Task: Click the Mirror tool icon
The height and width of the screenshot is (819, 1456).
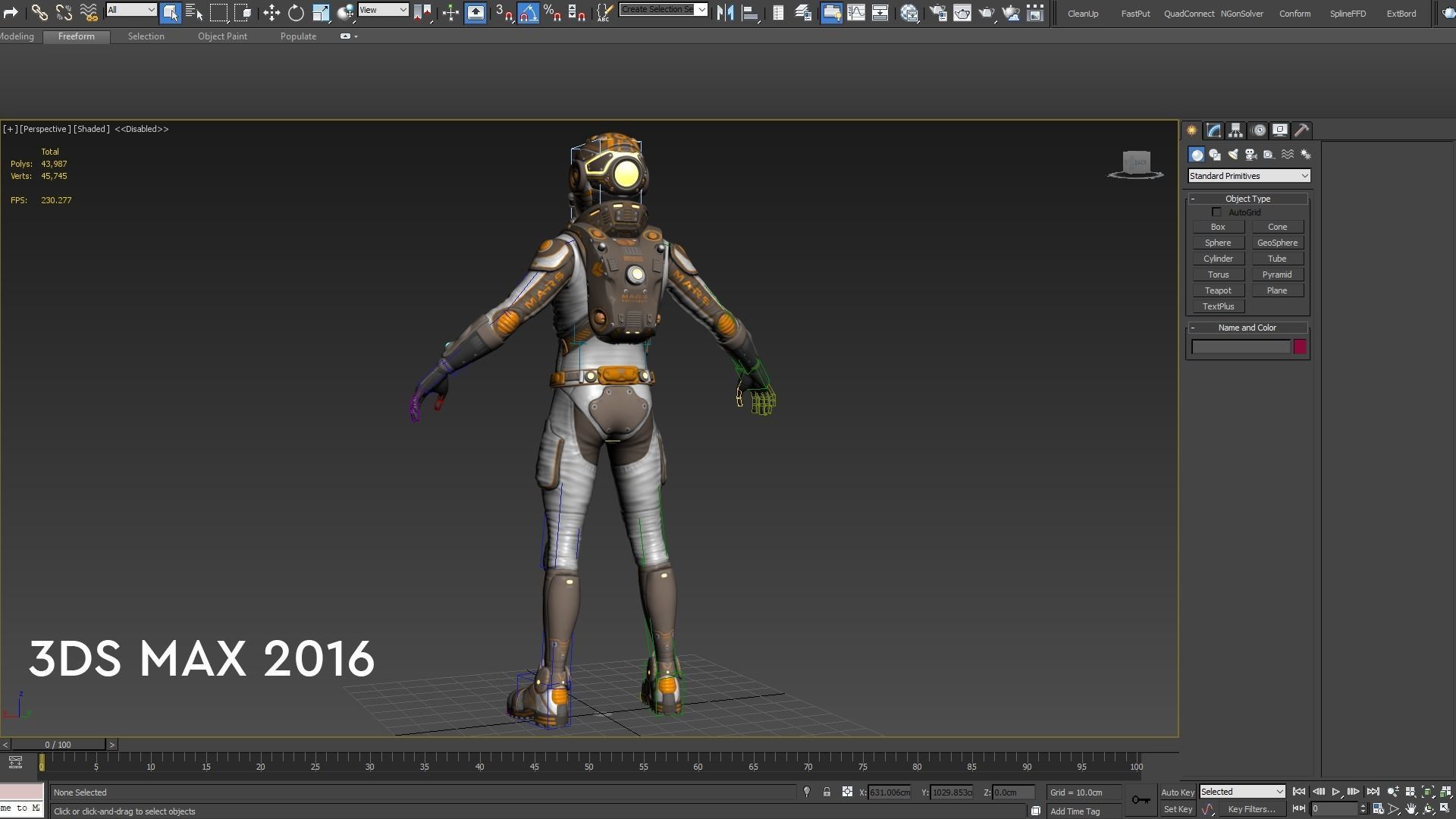Action: 725,12
